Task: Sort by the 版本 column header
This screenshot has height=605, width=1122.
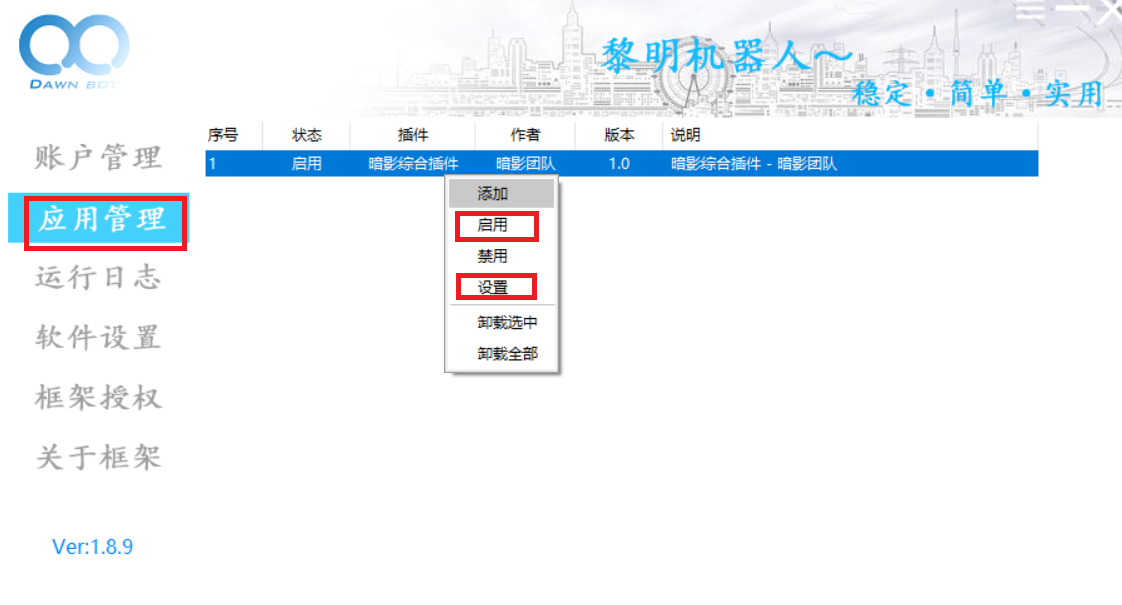Action: point(619,135)
